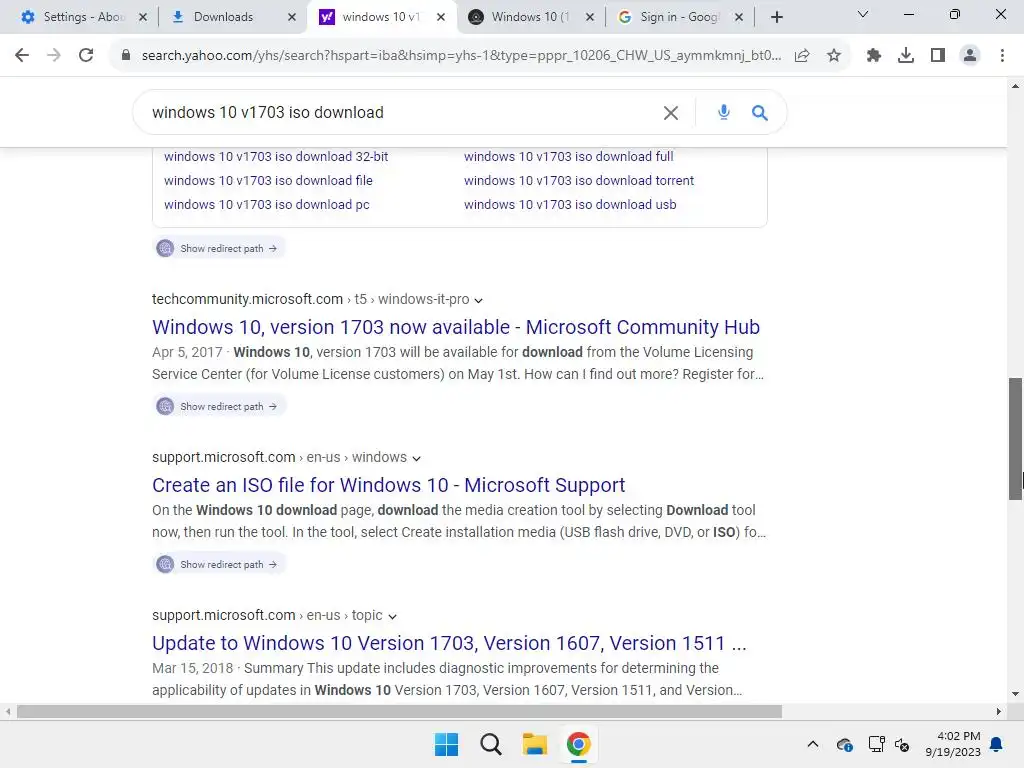Close the Settings tab
Viewport: 1024px width, 768px height.
tap(143, 17)
